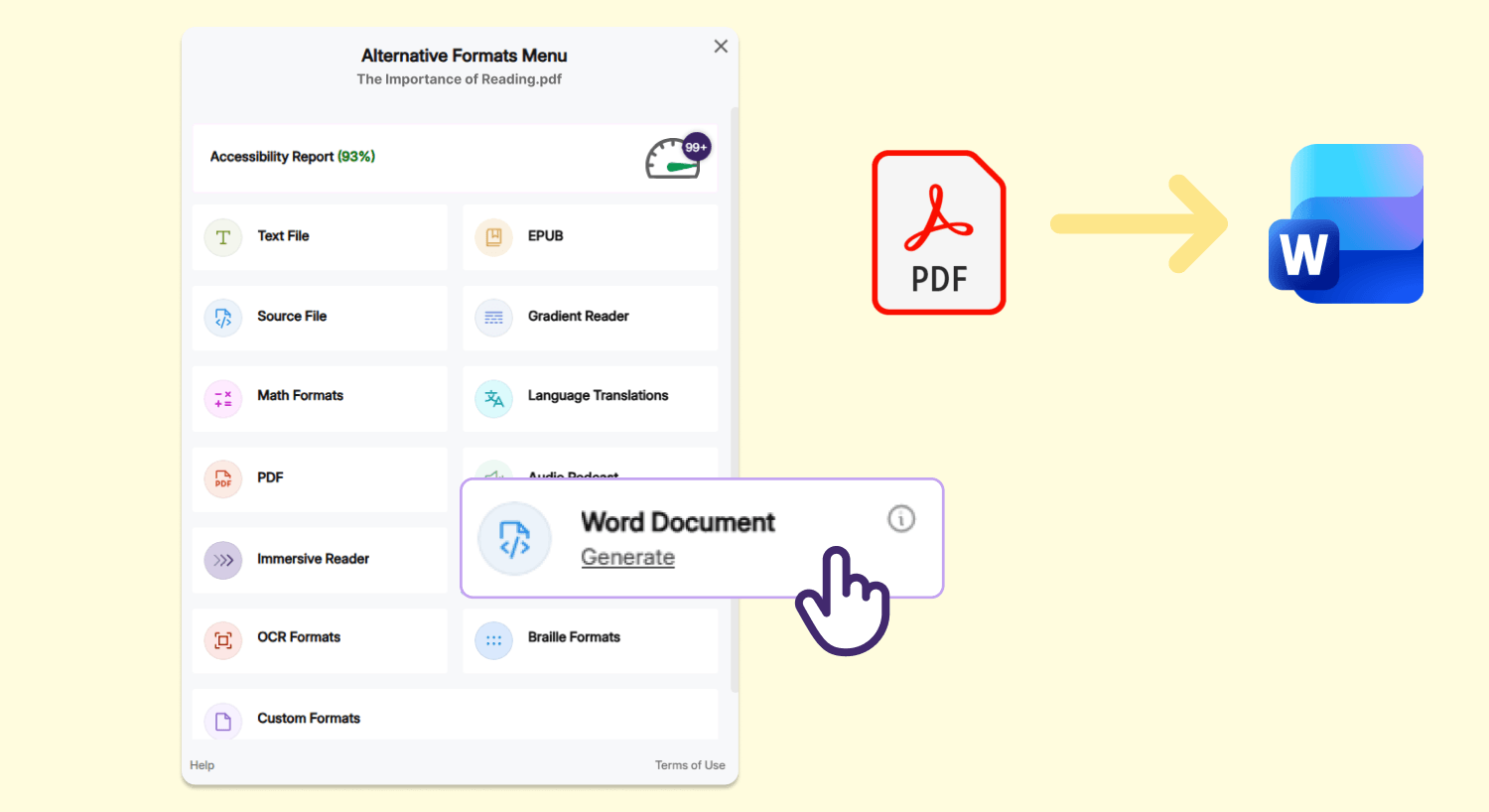Click the Generate link under Word Document
The height and width of the screenshot is (812, 1489).
(x=627, y=557)
